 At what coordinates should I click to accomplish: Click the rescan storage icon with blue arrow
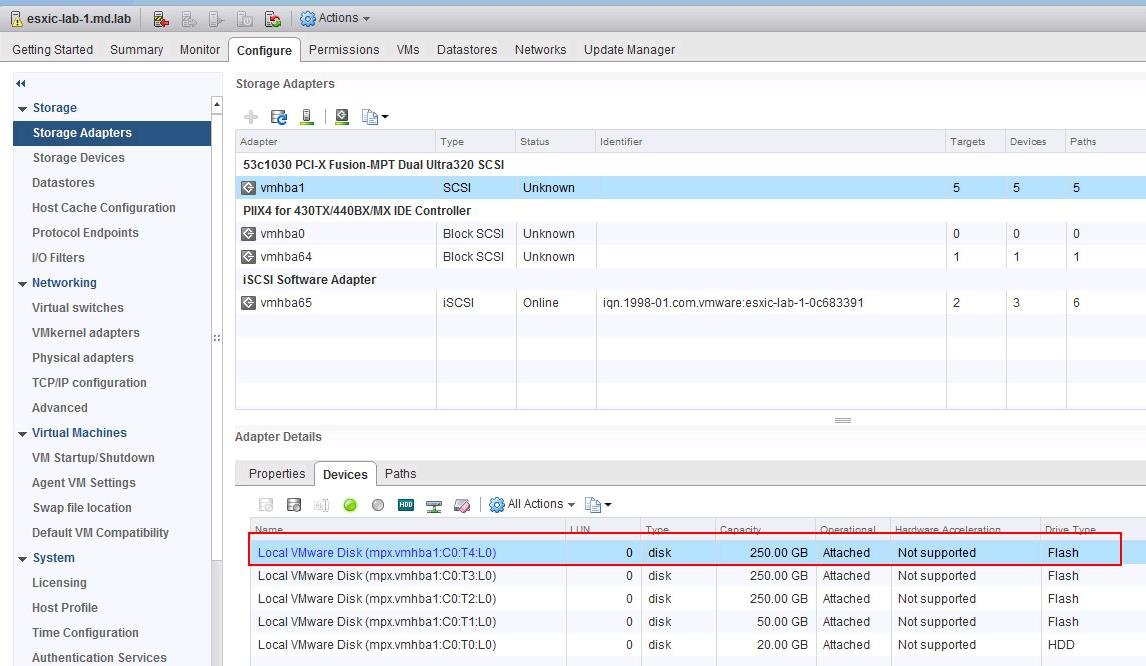(x=278, y=117)
